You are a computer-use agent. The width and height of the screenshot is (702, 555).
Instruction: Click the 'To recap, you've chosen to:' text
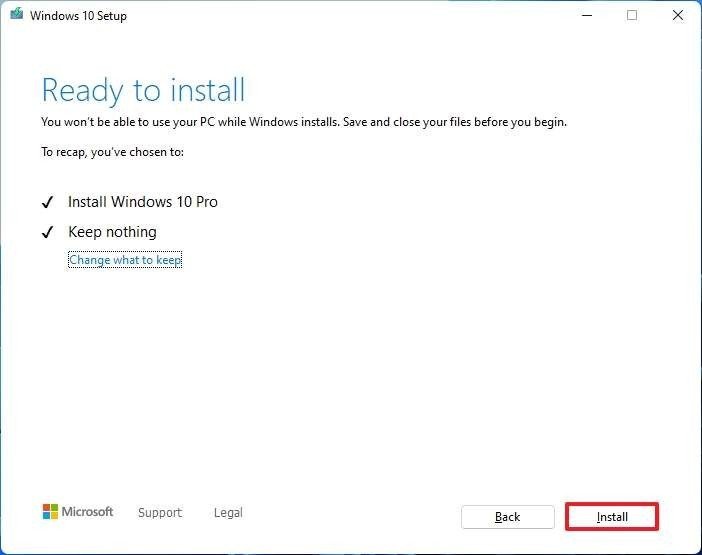pos(112,152)
